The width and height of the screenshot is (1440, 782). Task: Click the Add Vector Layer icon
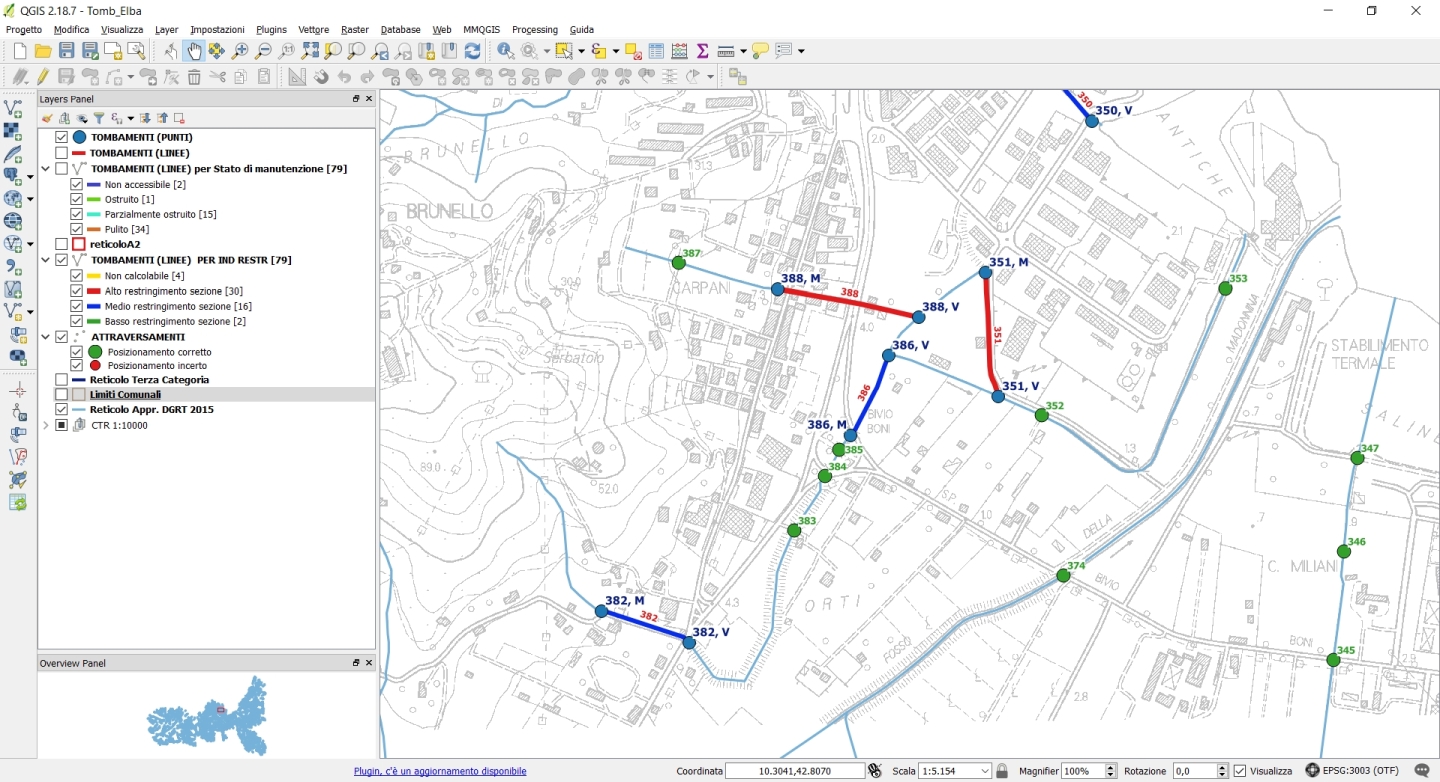[13, 108]
